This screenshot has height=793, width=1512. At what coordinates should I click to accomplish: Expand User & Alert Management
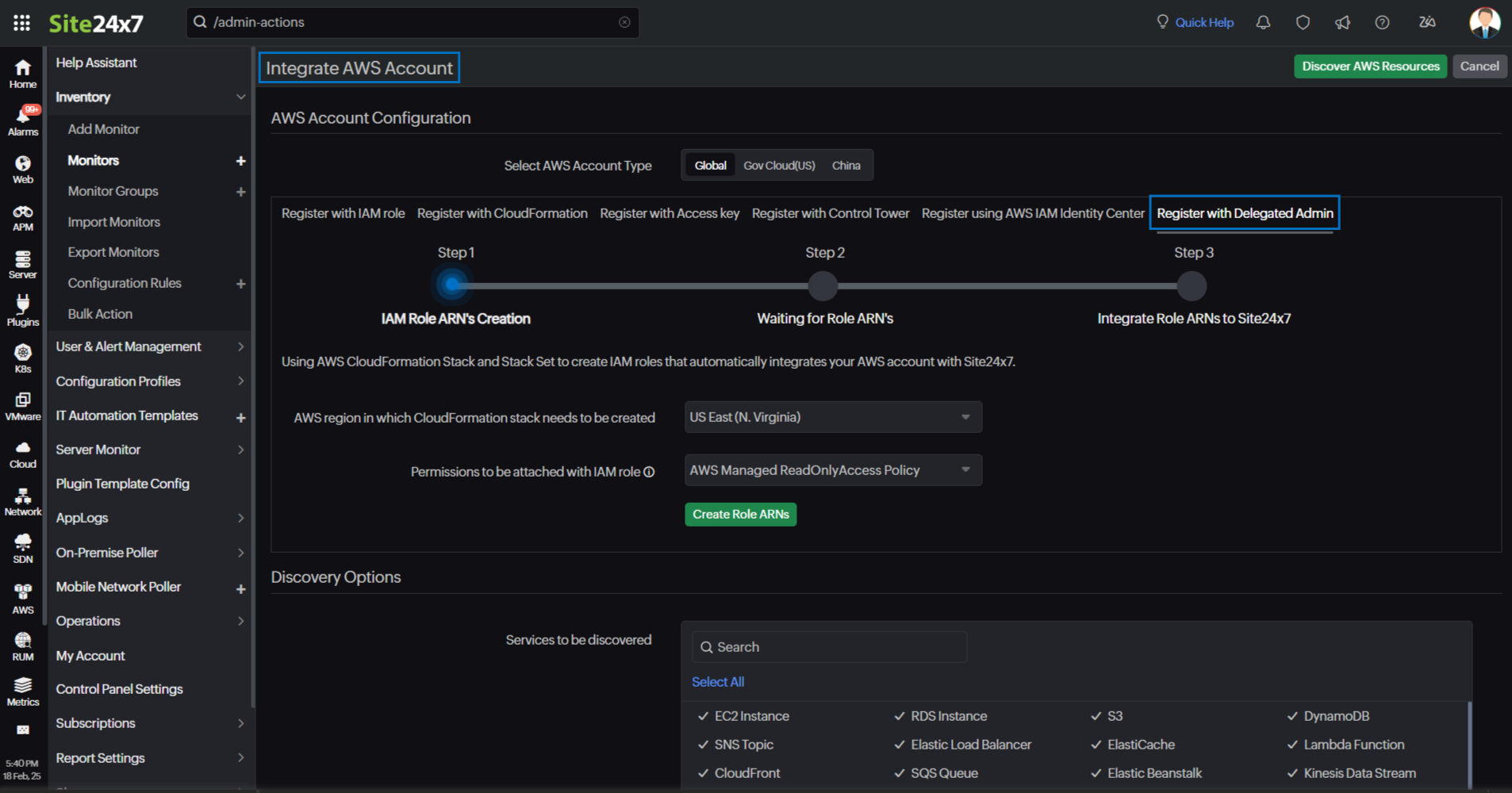[x=240, y=347]
